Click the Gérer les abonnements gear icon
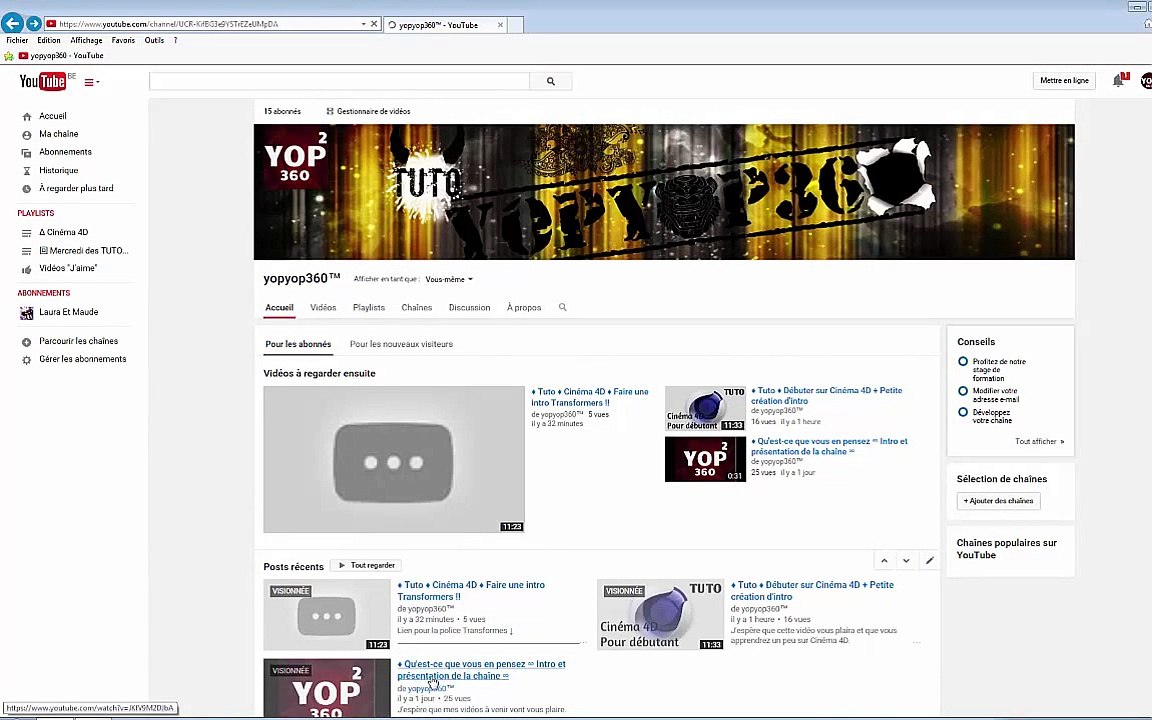 point(26,360)
